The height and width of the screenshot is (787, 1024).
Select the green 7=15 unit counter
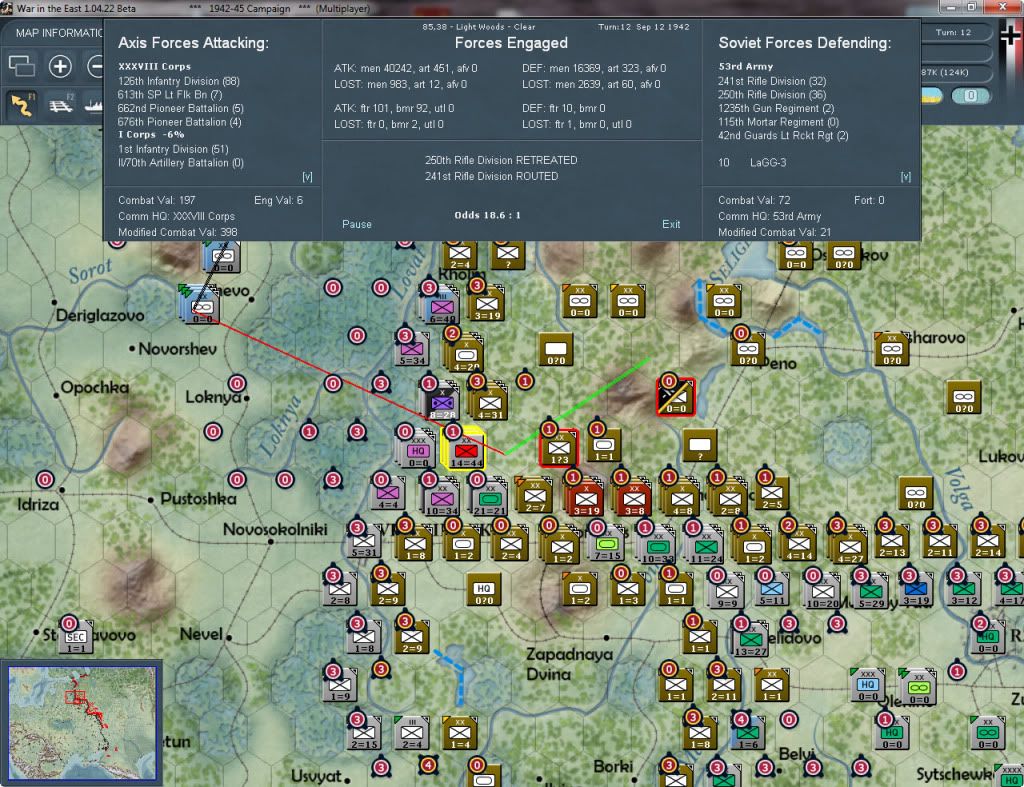(x=607, y=543)
